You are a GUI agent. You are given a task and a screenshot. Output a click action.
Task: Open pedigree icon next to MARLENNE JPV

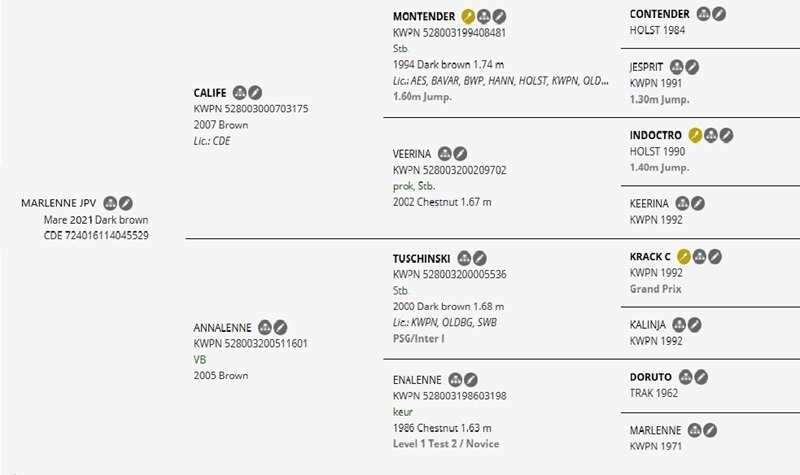110,203
